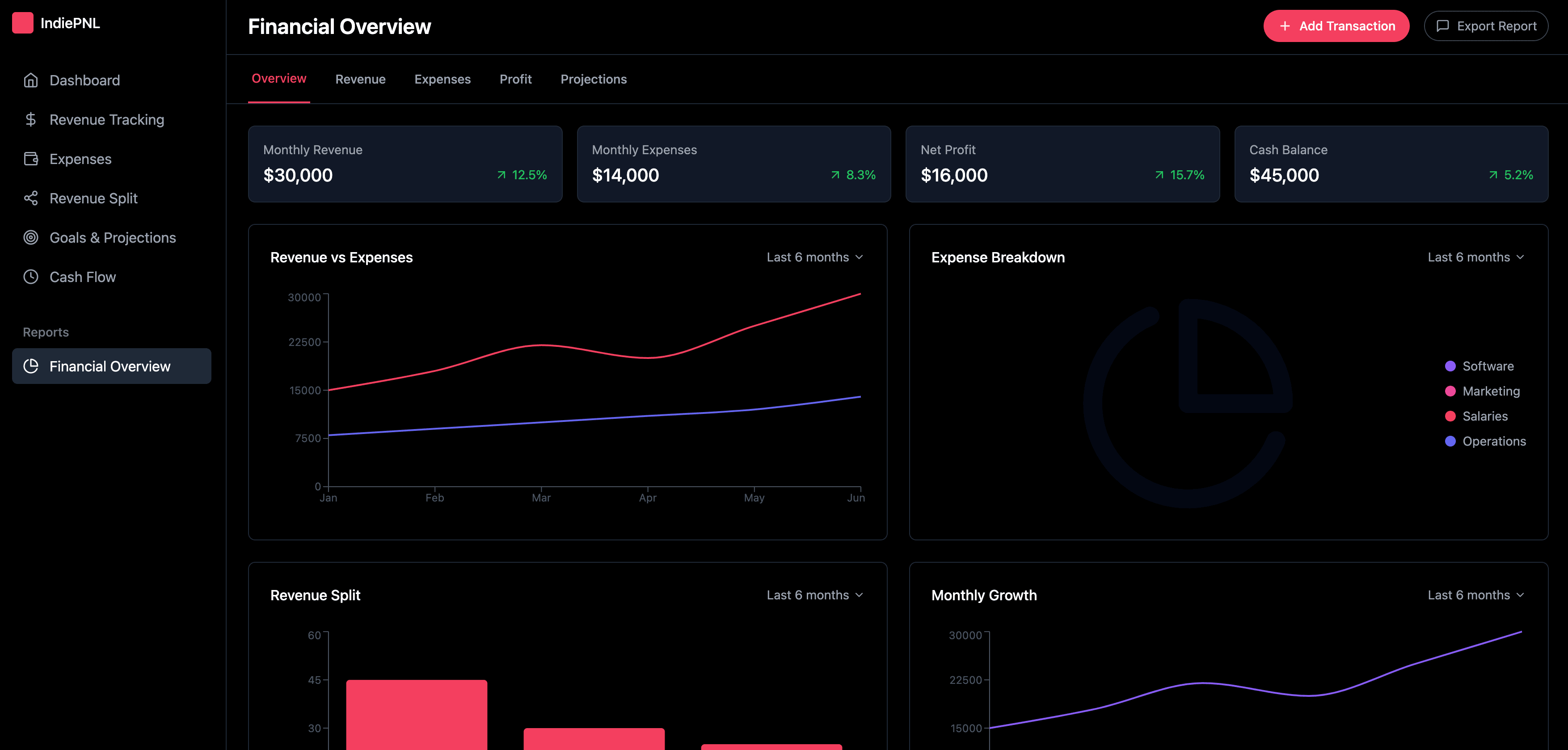Click the Cash Balance trend arrow icon
Image resolution: width=1568 pixels, height=750 pixels.
pyautogui.click(x=1493, y=175)
